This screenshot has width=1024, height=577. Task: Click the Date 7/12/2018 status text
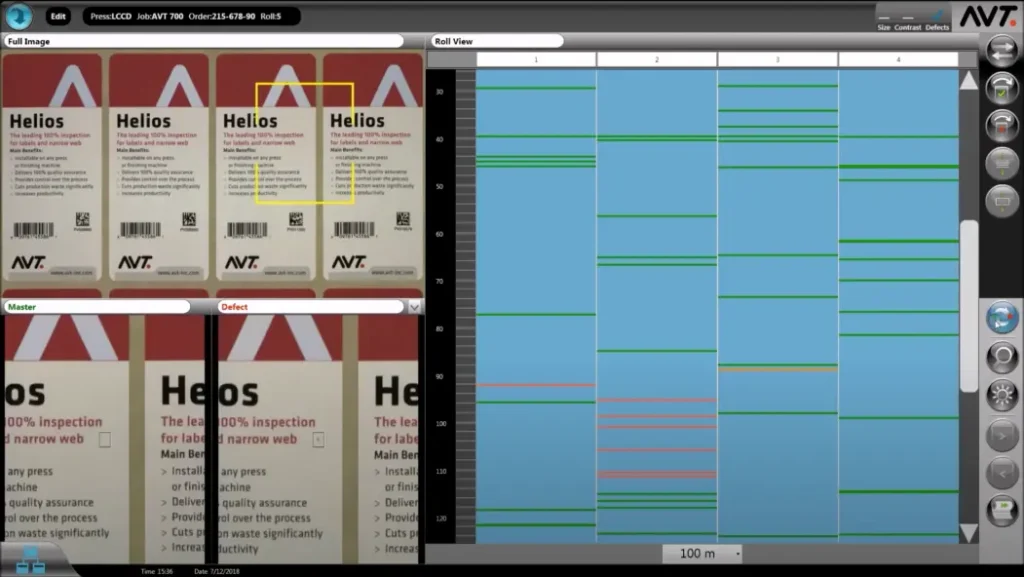[x=217, y=571]
